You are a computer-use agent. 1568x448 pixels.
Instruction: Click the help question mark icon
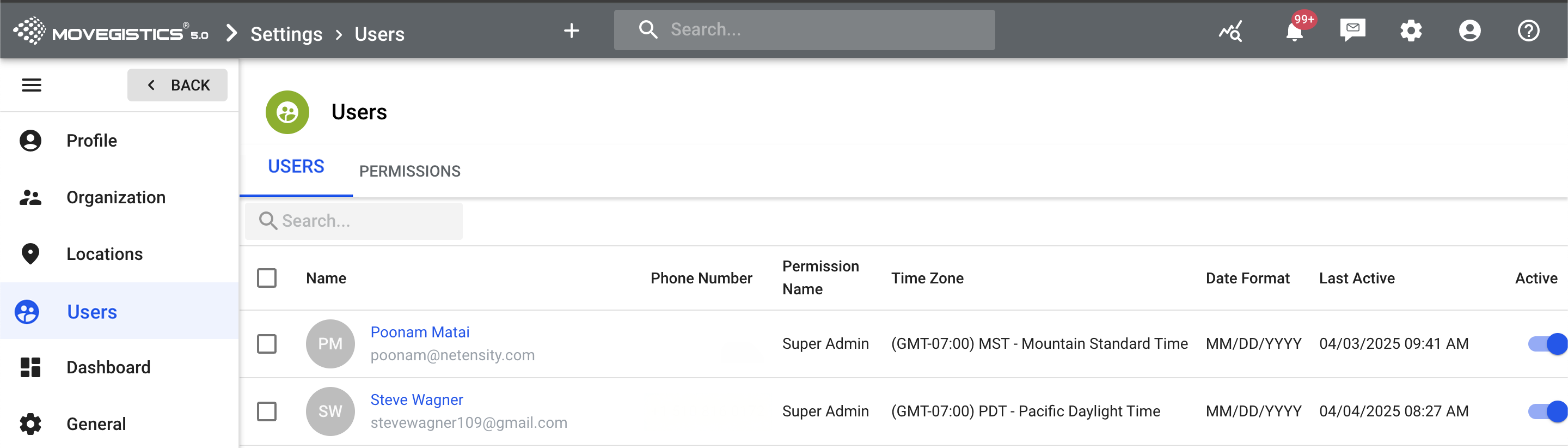(x=1528, y=31)
